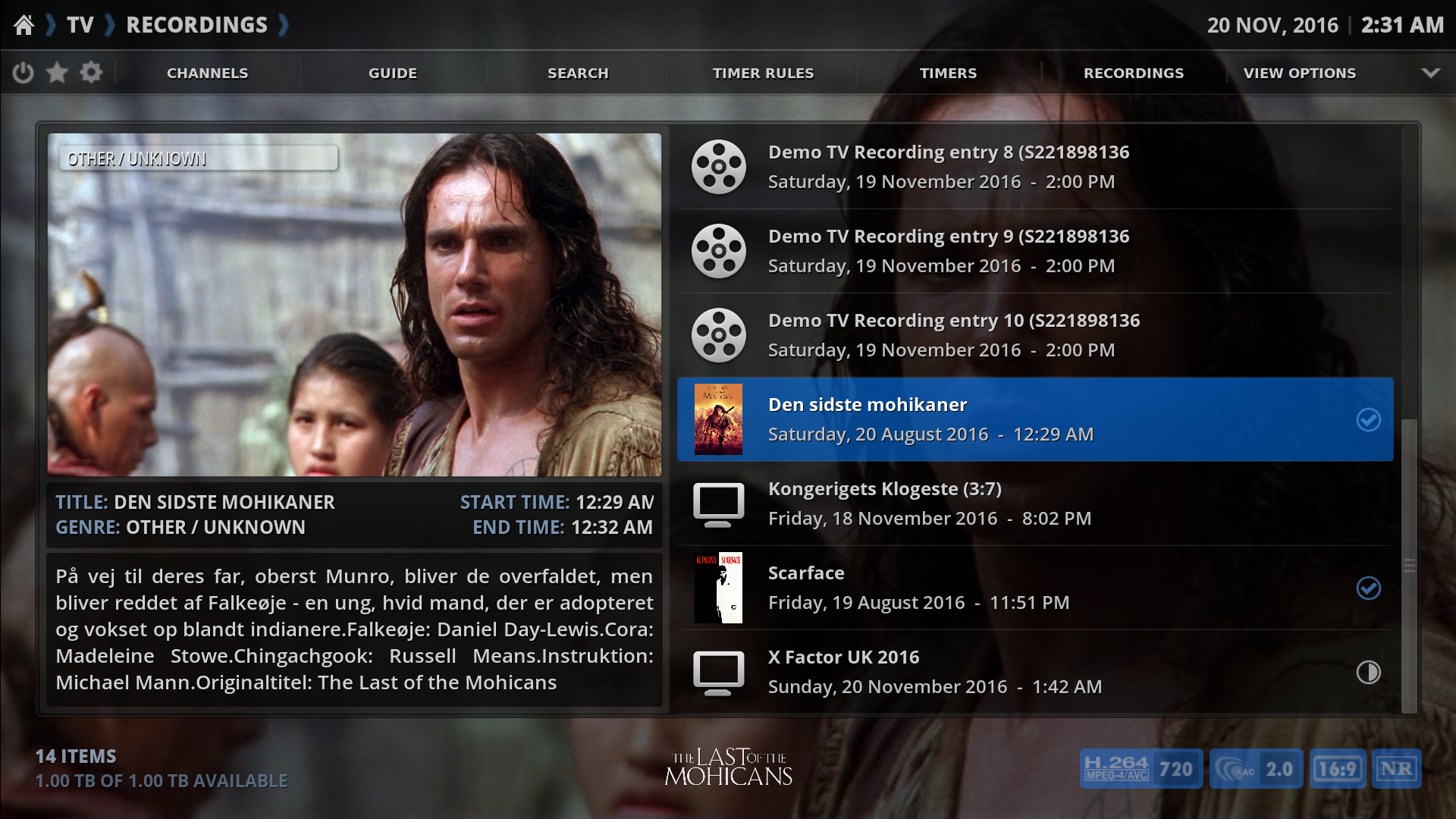This screenshot has height=819, width=1456.
Task: Click TV icon beside X Factor UK 2016
Action: [718, 673]
